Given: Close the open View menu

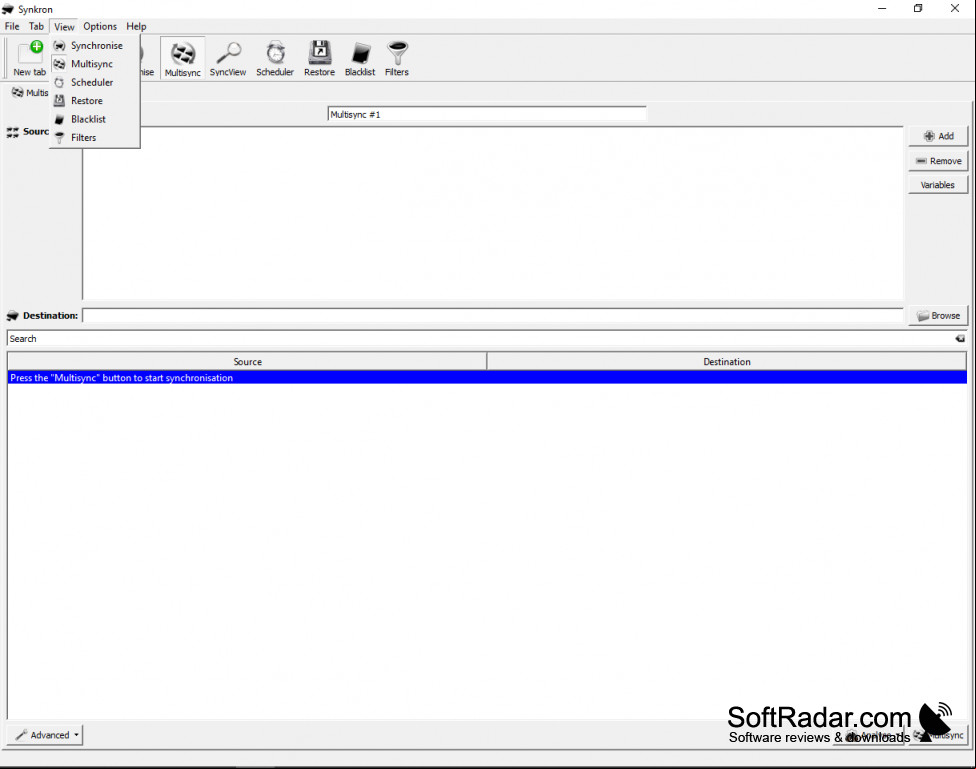Looking at the screenshot, I should click(x=63, y=26).
